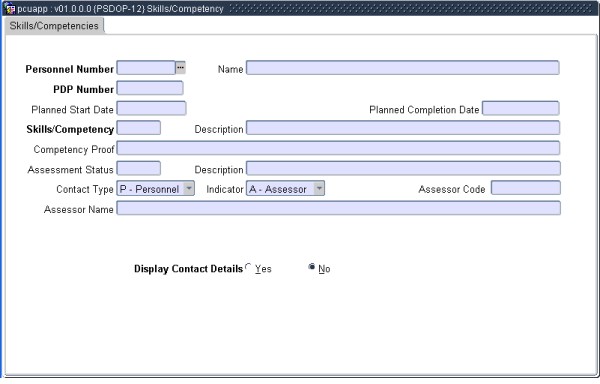Switch to the Skills/Competencies tab
The width and height of the screenshot is (600, 384).
[x=54, y=26]
